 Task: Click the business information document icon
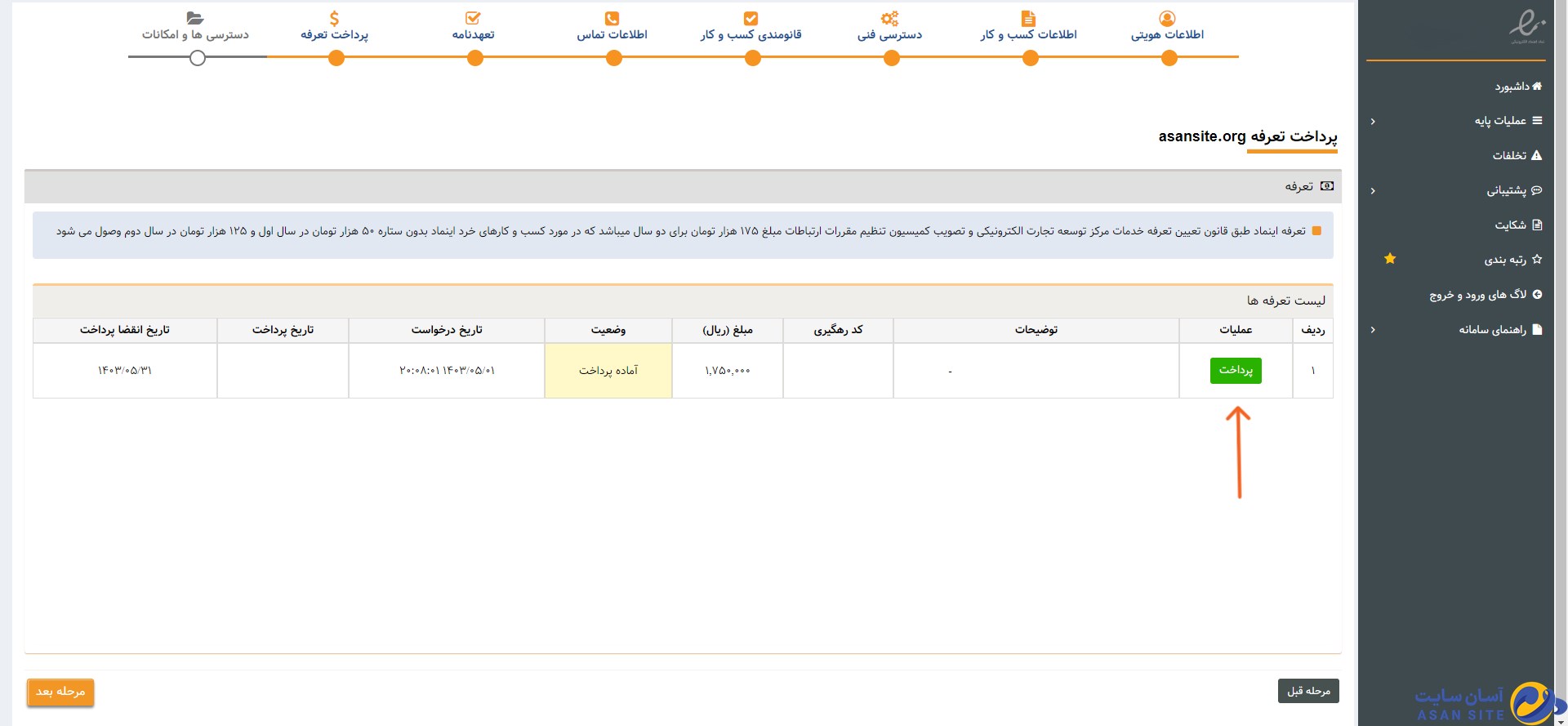1028,18
